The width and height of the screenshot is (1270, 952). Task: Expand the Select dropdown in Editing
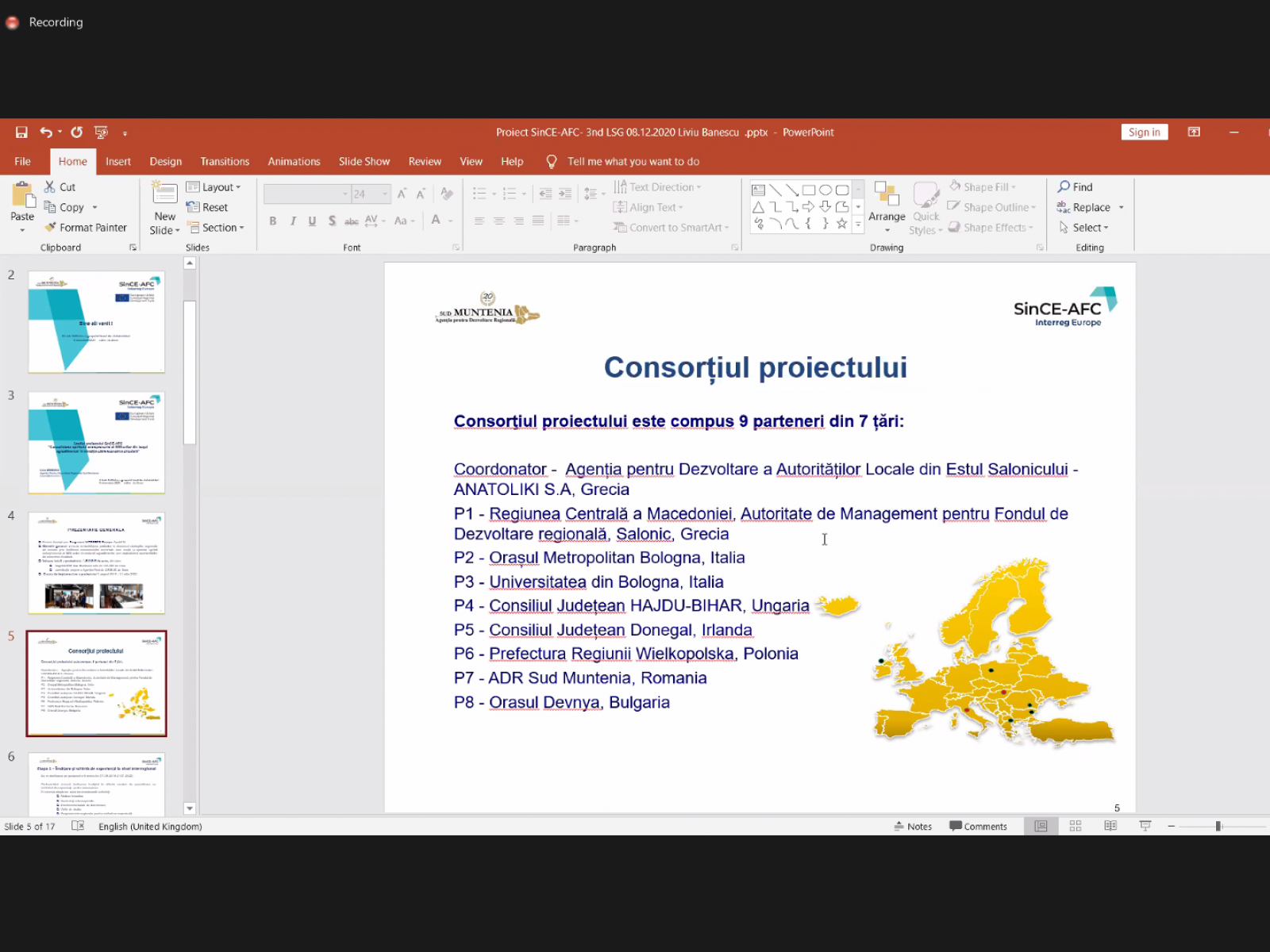tap(1085, 228)
